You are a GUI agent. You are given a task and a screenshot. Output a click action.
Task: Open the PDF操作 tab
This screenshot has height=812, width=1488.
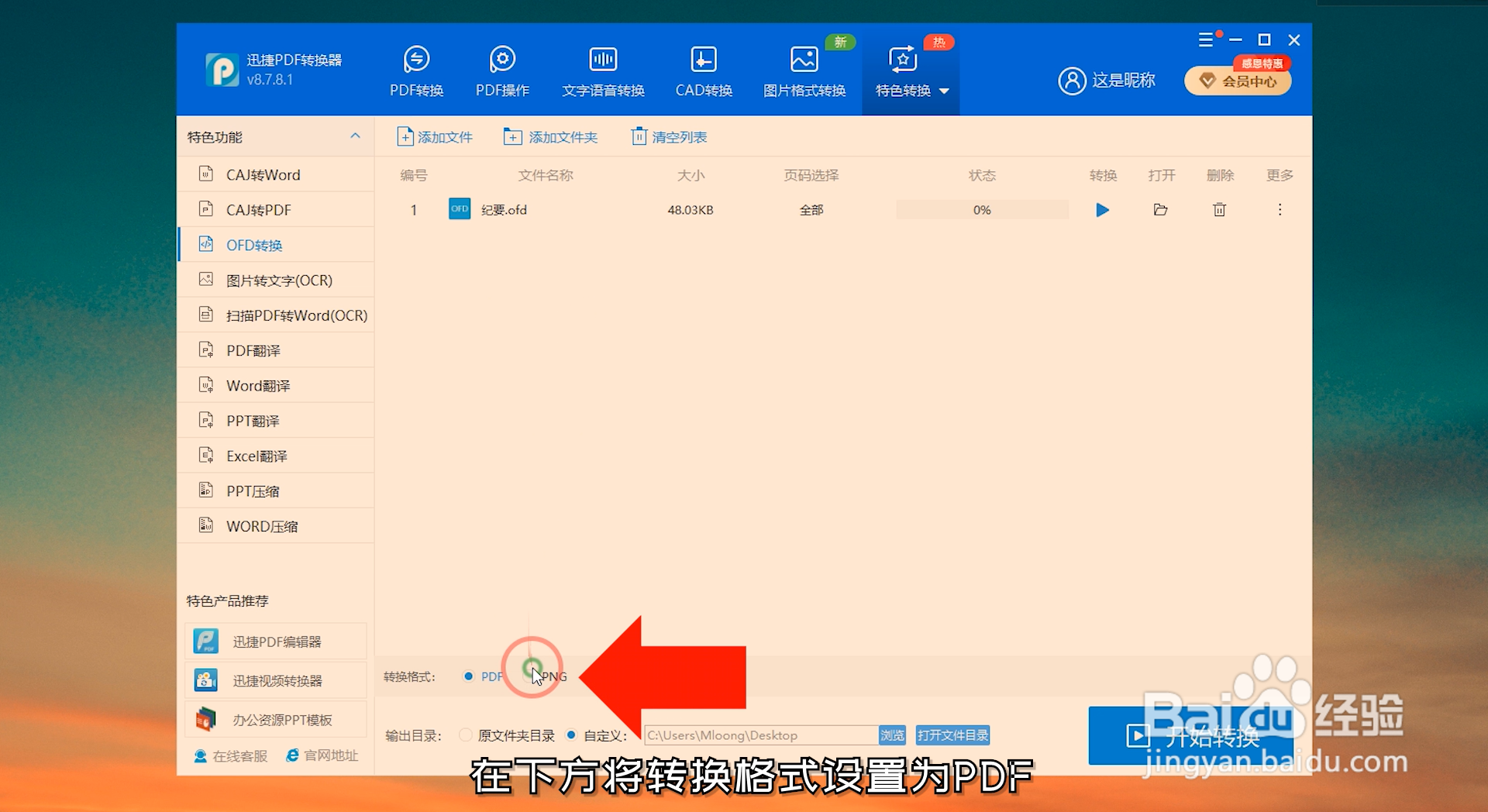pyautogui.click(x=502, y=71)
